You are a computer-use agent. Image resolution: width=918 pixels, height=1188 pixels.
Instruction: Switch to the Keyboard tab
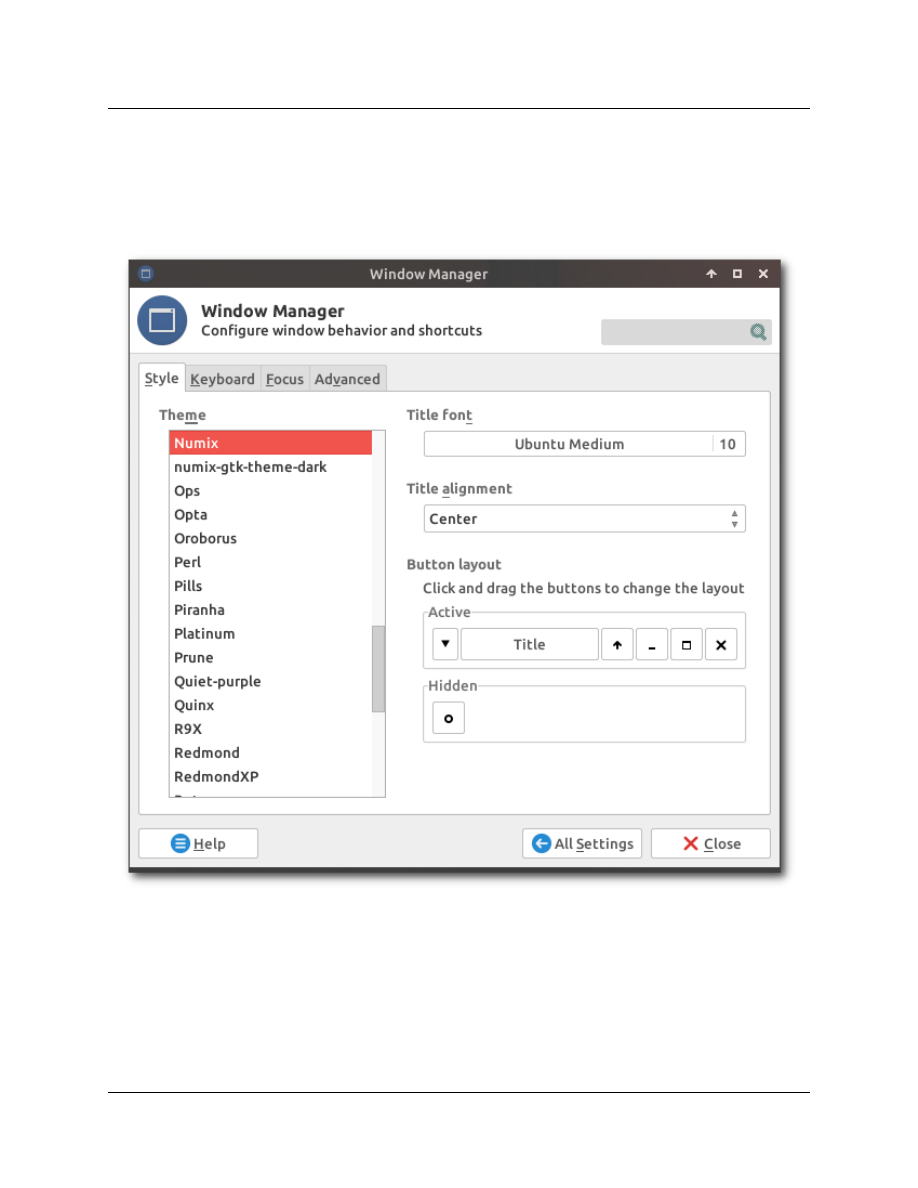click(x=222, y=379)
